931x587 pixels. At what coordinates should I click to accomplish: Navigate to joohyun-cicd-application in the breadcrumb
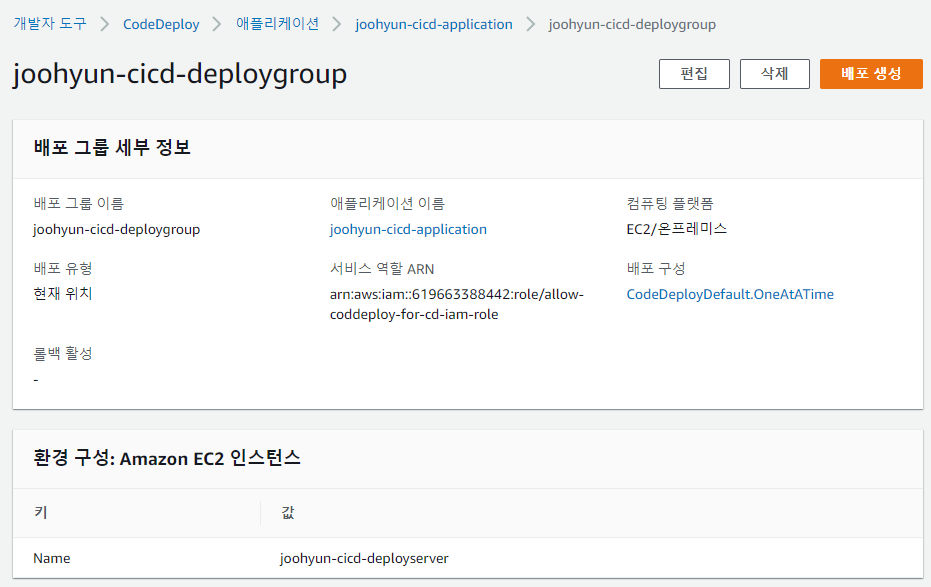tap(433, 24)
